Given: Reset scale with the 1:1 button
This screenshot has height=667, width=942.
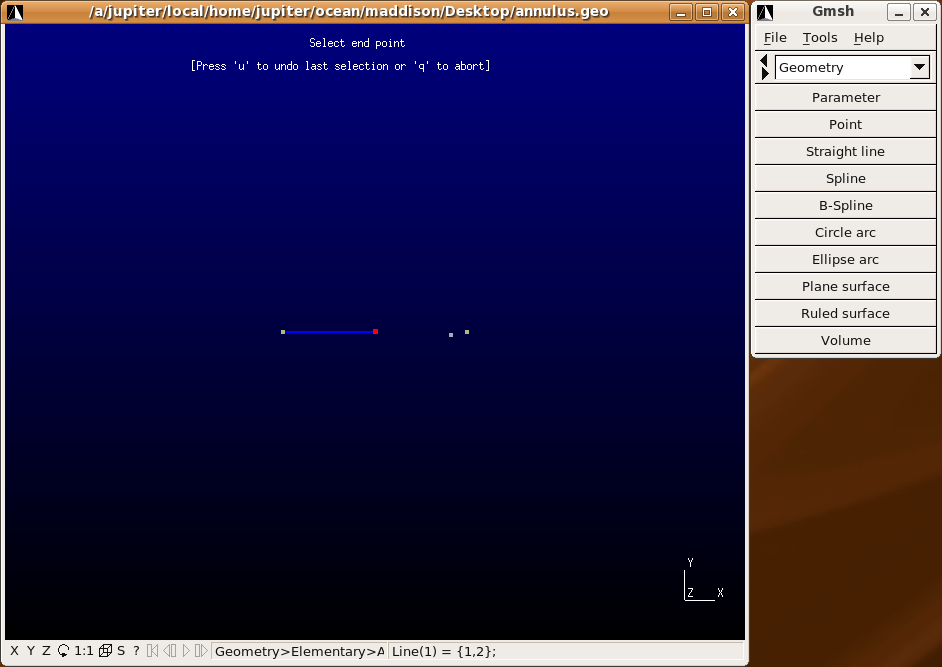Looking at the screenshot, I should point(84,651).
